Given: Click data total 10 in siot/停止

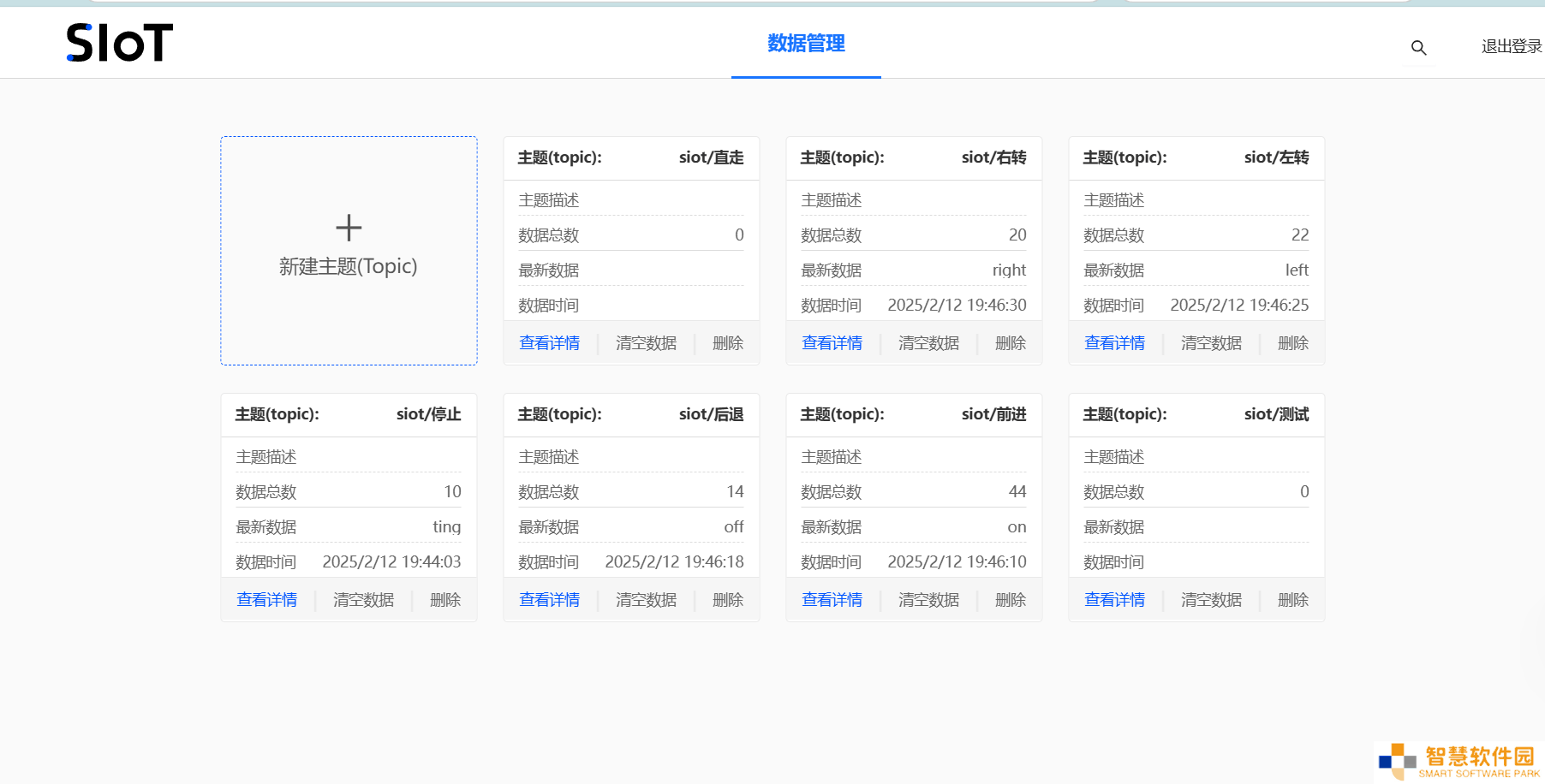Looking at the screenshot, I should 452,491.
